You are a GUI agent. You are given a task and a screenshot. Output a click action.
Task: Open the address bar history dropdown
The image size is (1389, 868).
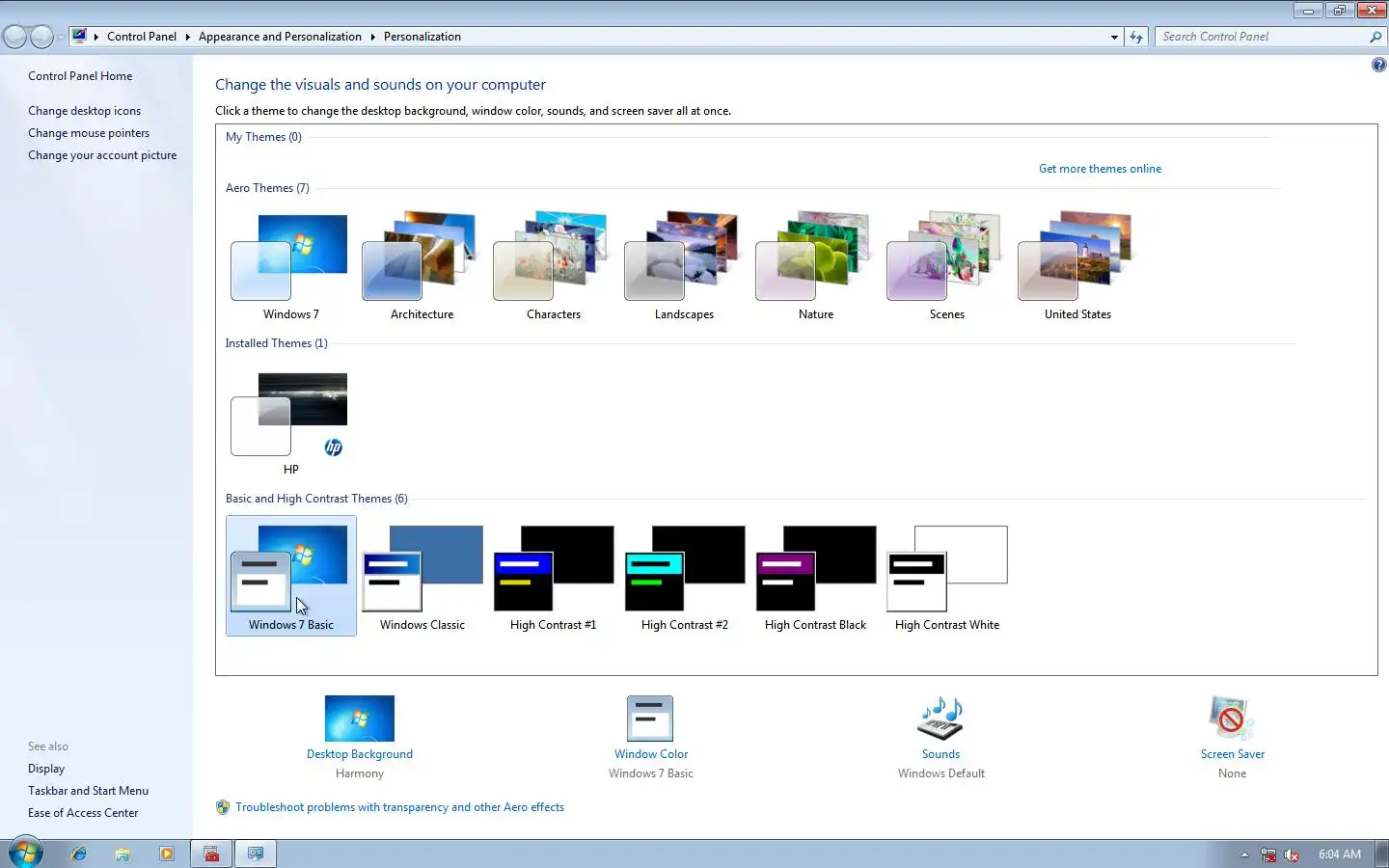coord(1114,37)
